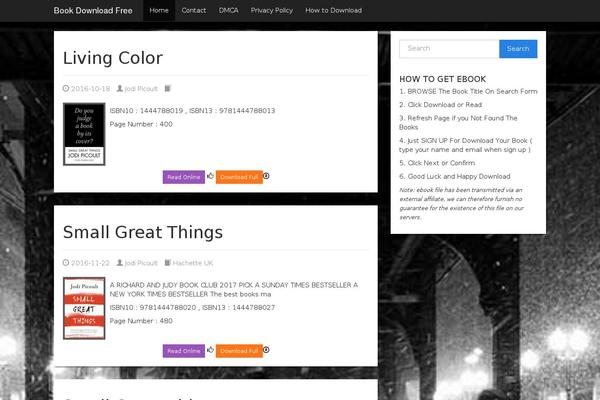Click step '5. Click Next or Confirm'
This screenshot has width=600, height=400.
pyautogui.click(x=437, y=163)
